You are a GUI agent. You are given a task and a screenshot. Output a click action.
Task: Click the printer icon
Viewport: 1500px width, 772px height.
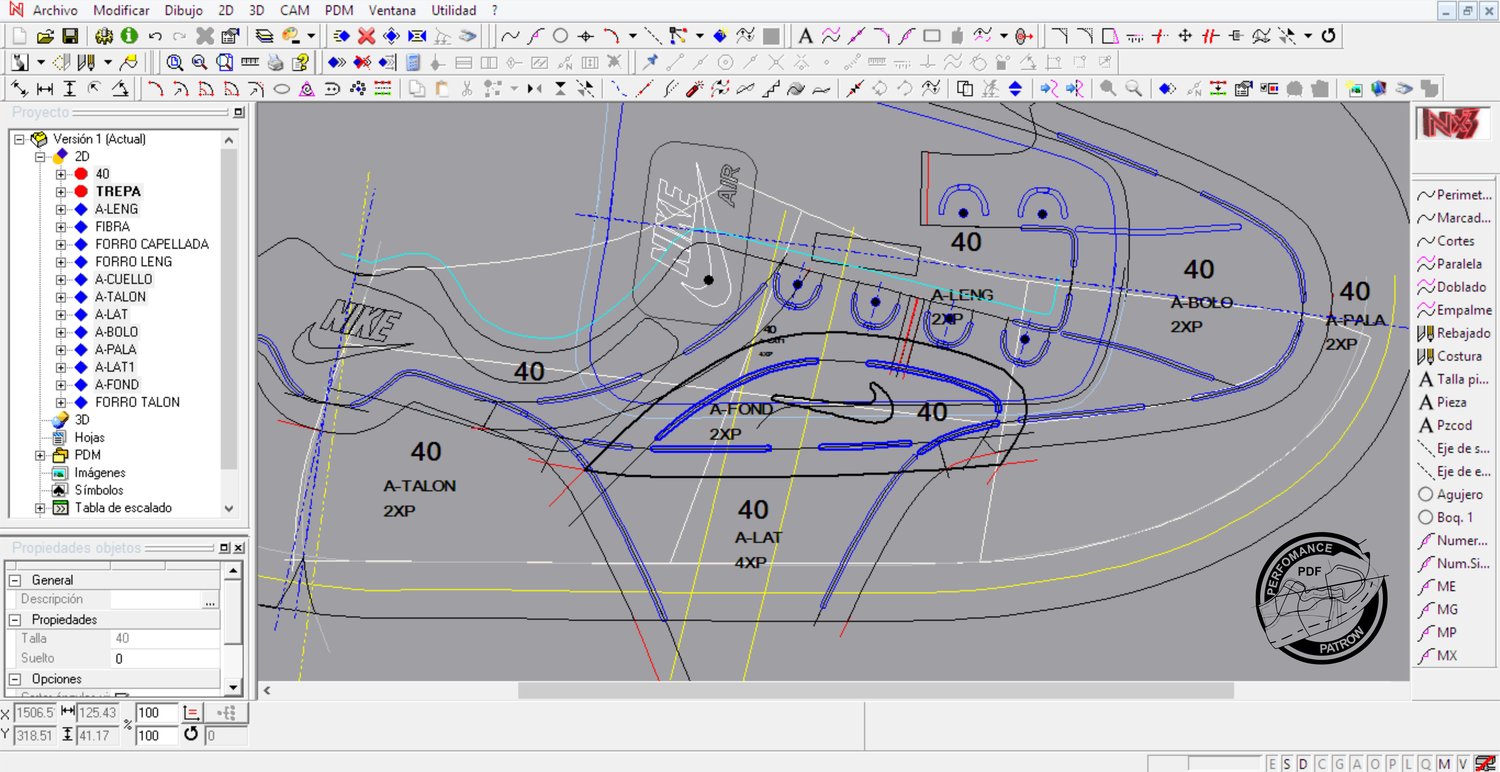(x=275, y=62)
